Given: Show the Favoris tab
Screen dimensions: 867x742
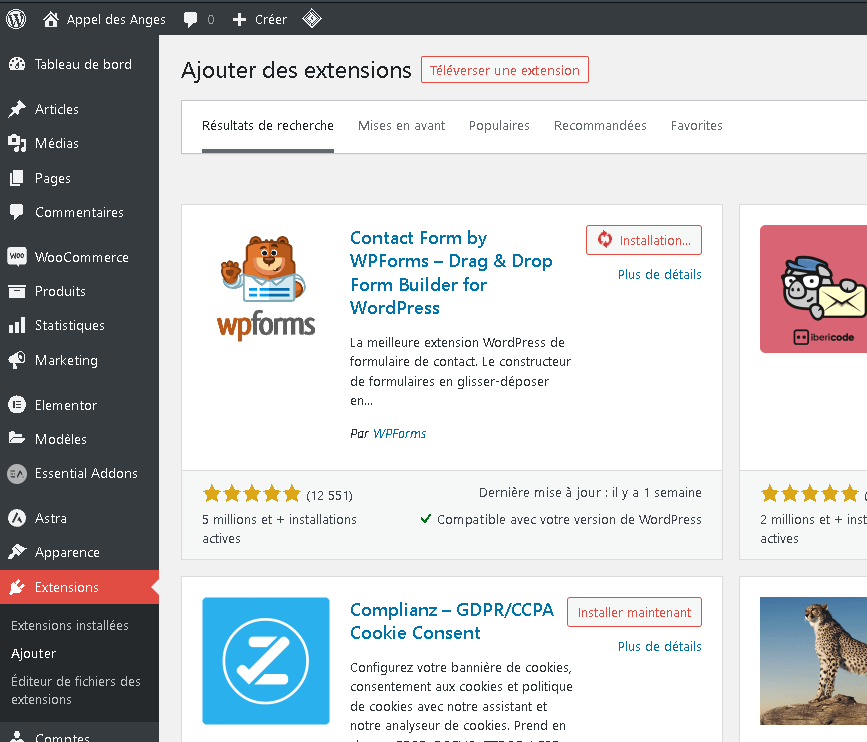Looking at the screenshot, I should 697,125.
